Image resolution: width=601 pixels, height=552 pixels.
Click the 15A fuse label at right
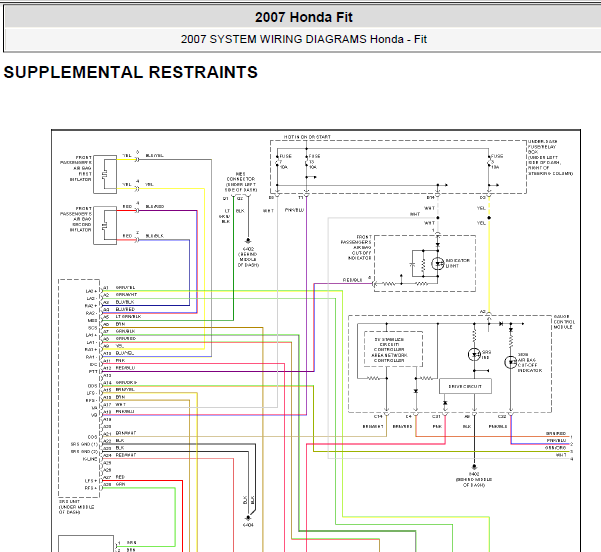496,161
